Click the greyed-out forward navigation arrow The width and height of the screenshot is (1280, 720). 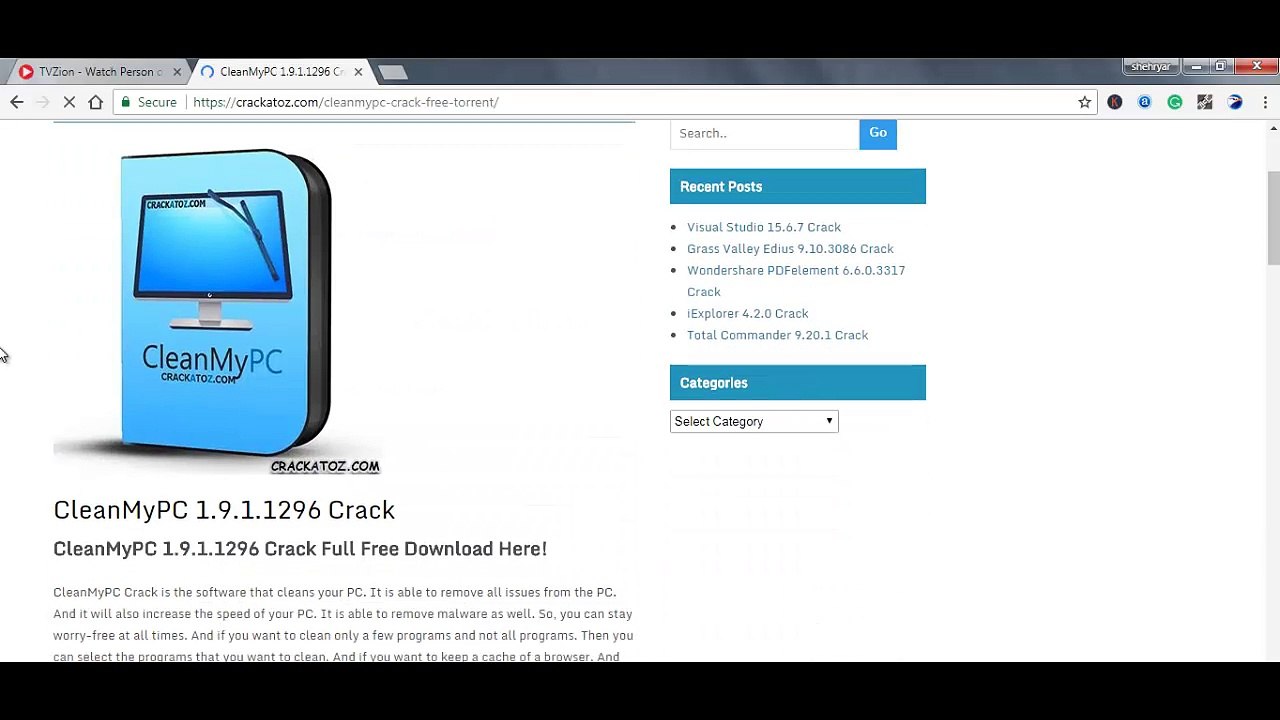click(43, 102)
